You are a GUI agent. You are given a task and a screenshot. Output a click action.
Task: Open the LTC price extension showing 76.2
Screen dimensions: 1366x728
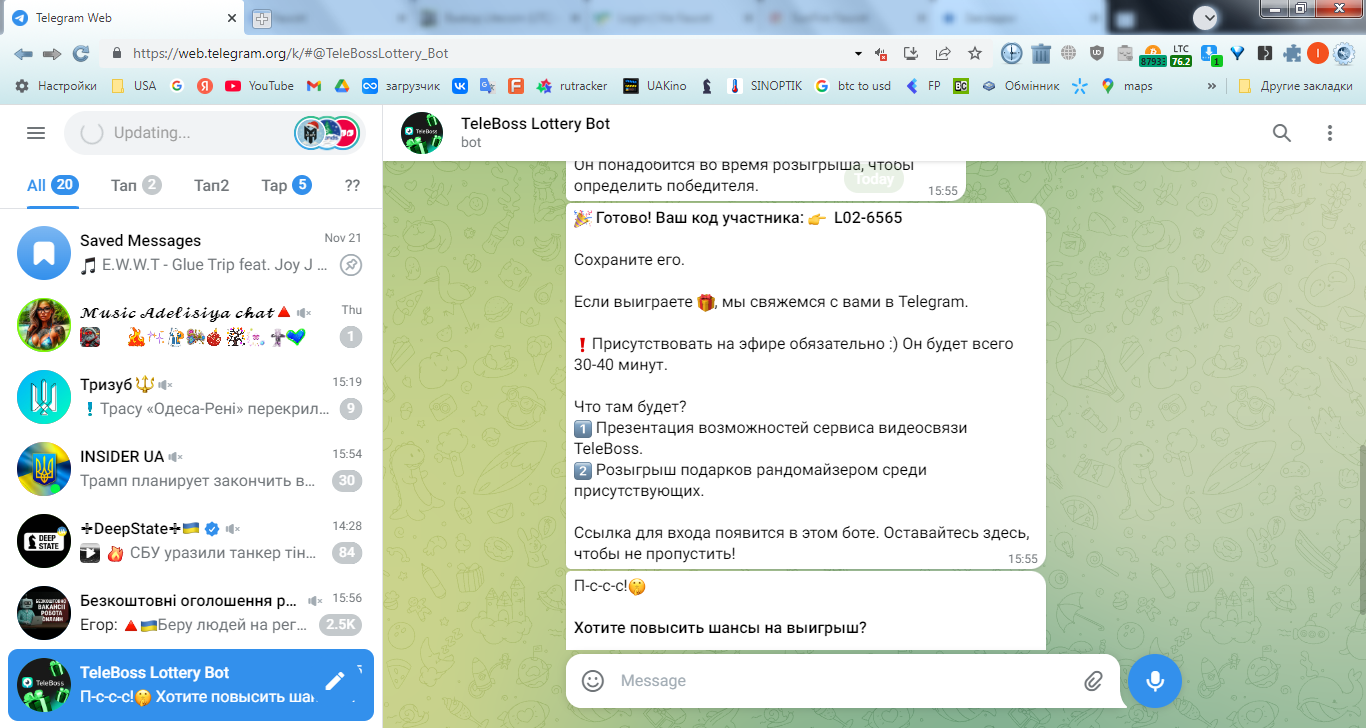1181,55
